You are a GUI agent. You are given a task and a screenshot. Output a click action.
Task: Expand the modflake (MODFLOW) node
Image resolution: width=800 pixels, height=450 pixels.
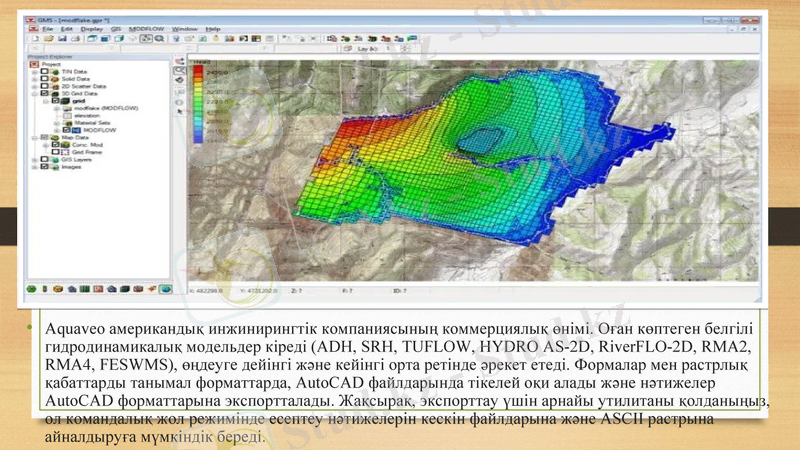pyautogui.click(x=57, y=108)
